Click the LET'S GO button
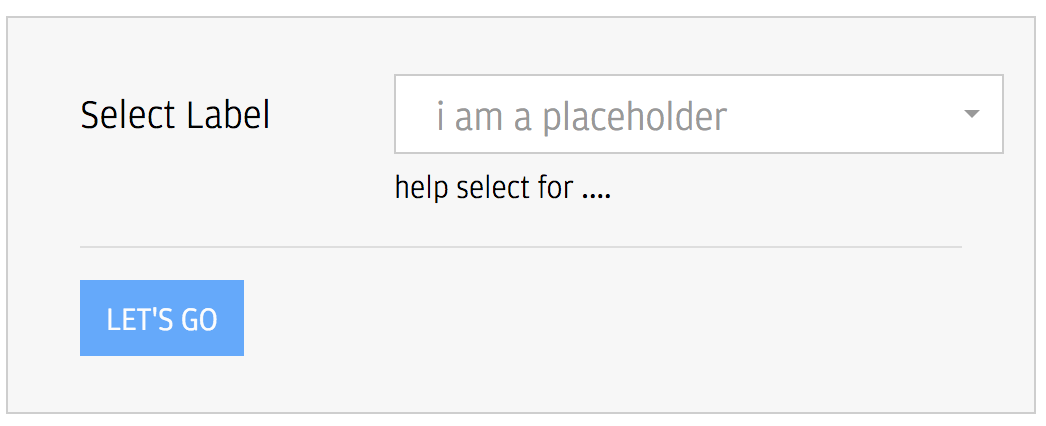Screen dimensions: 1046x426 coord(162,318)
